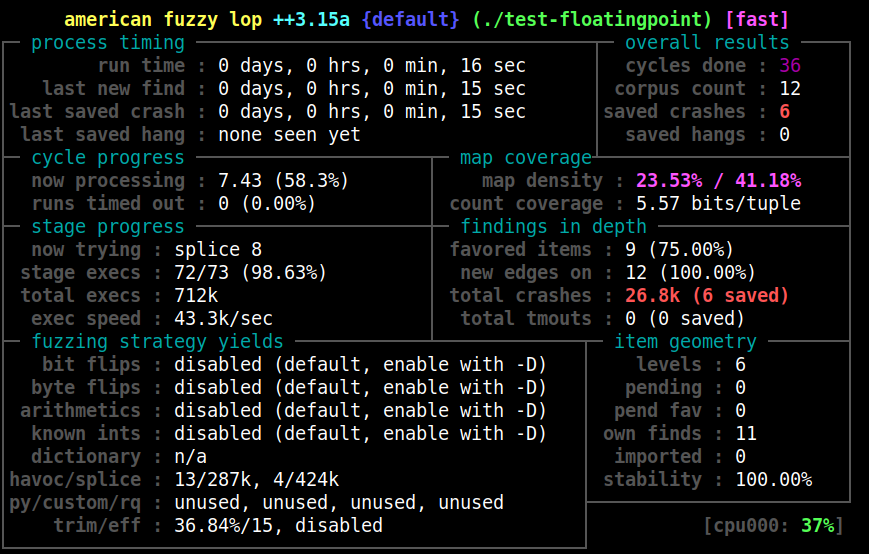869x554 pixels.
Task: Click the cpu000 37% usage indicator
Action: click(773, 526)
